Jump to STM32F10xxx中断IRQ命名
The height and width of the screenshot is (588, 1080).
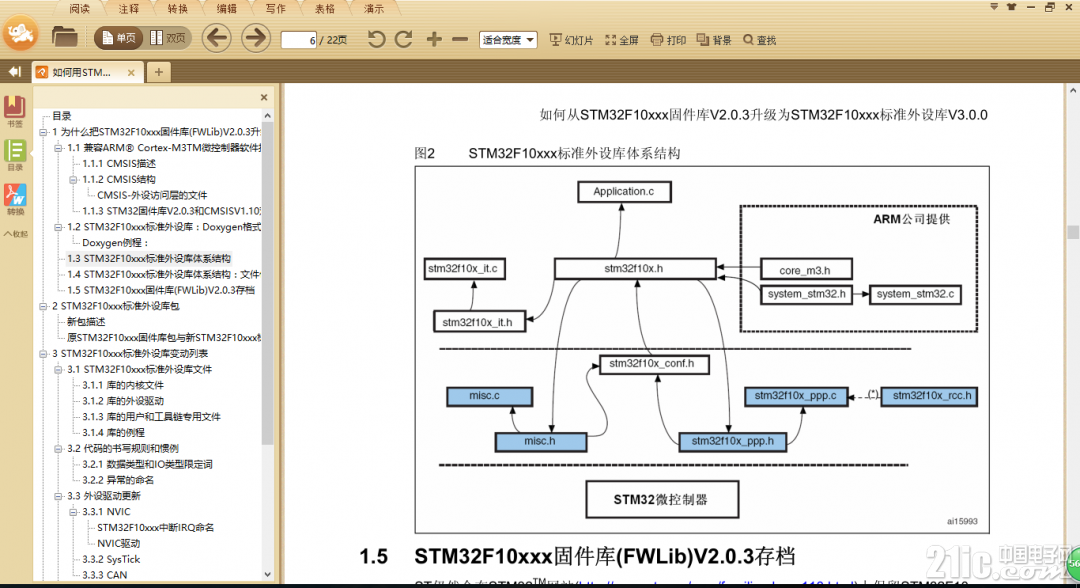pyautogui.click(x=156, y=528)
